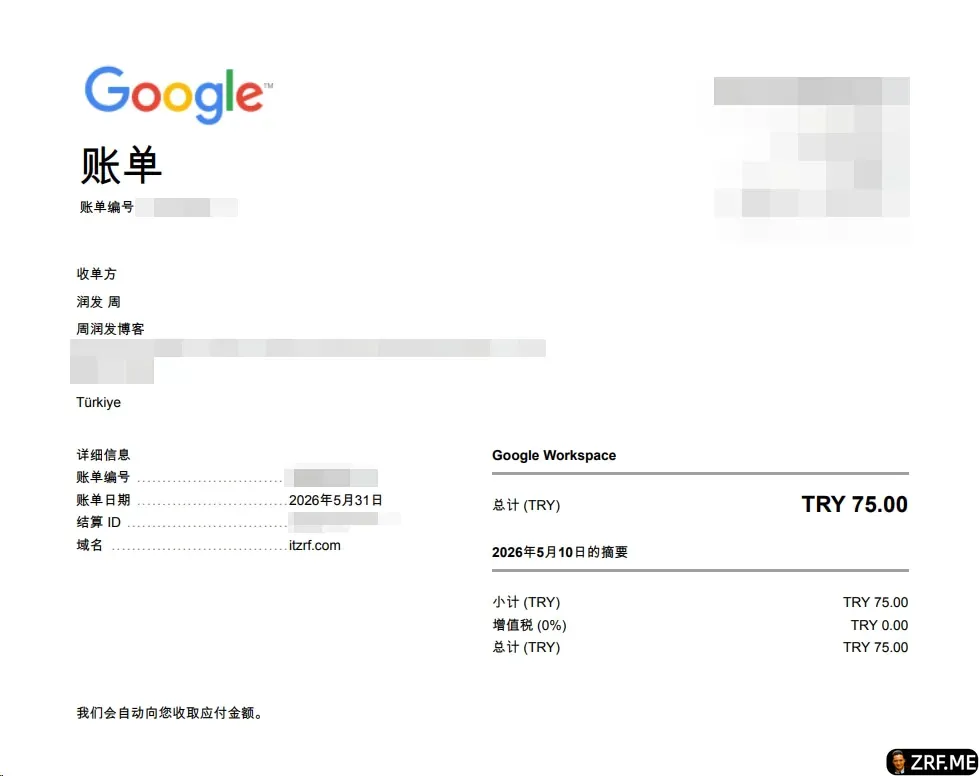The image size is (979, 776).
Task: Select the domain itzrf.com
Action: click(x=315, y=545)
